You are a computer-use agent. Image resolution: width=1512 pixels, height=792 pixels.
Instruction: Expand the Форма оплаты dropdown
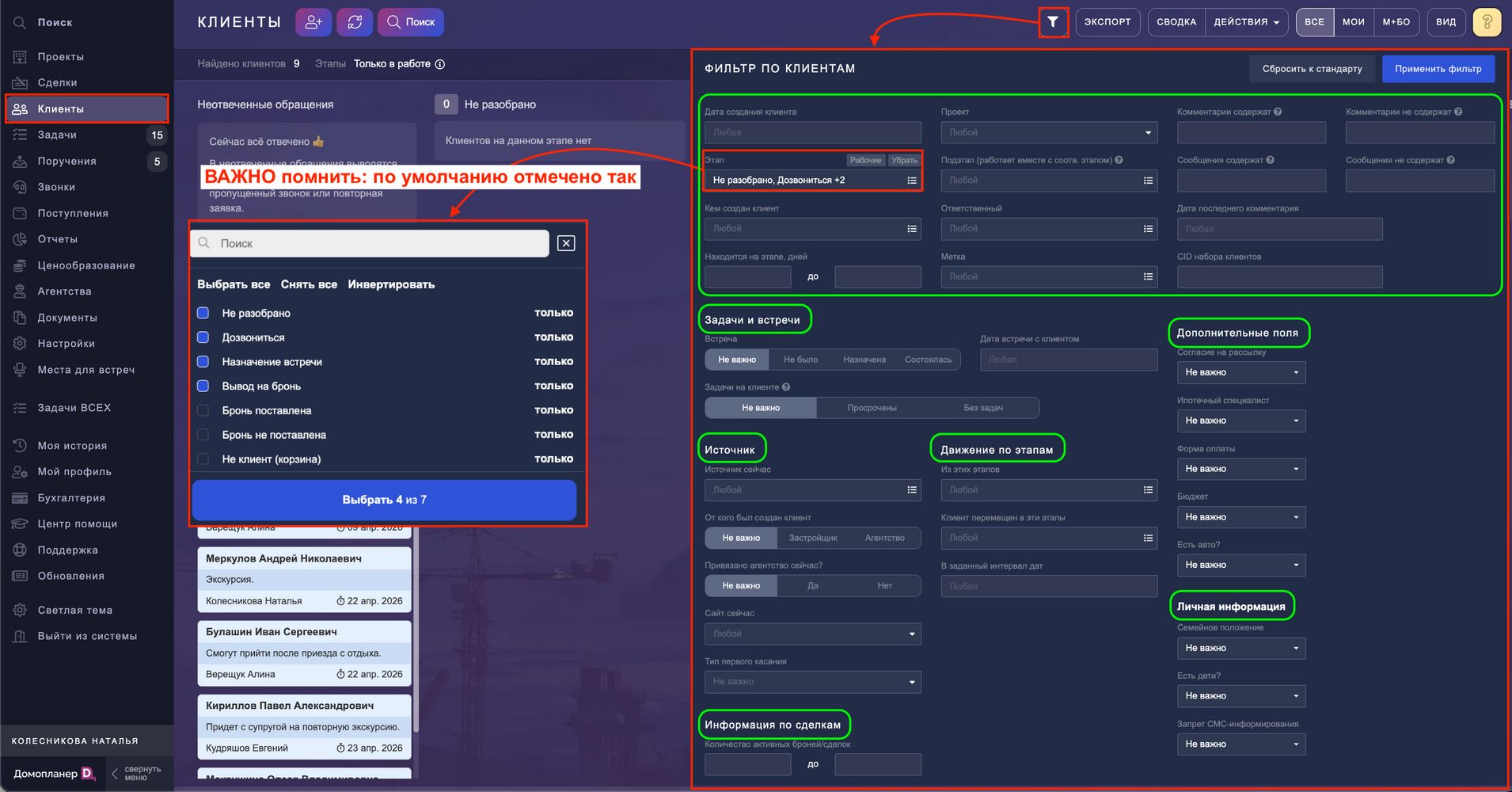point(1241,469)
